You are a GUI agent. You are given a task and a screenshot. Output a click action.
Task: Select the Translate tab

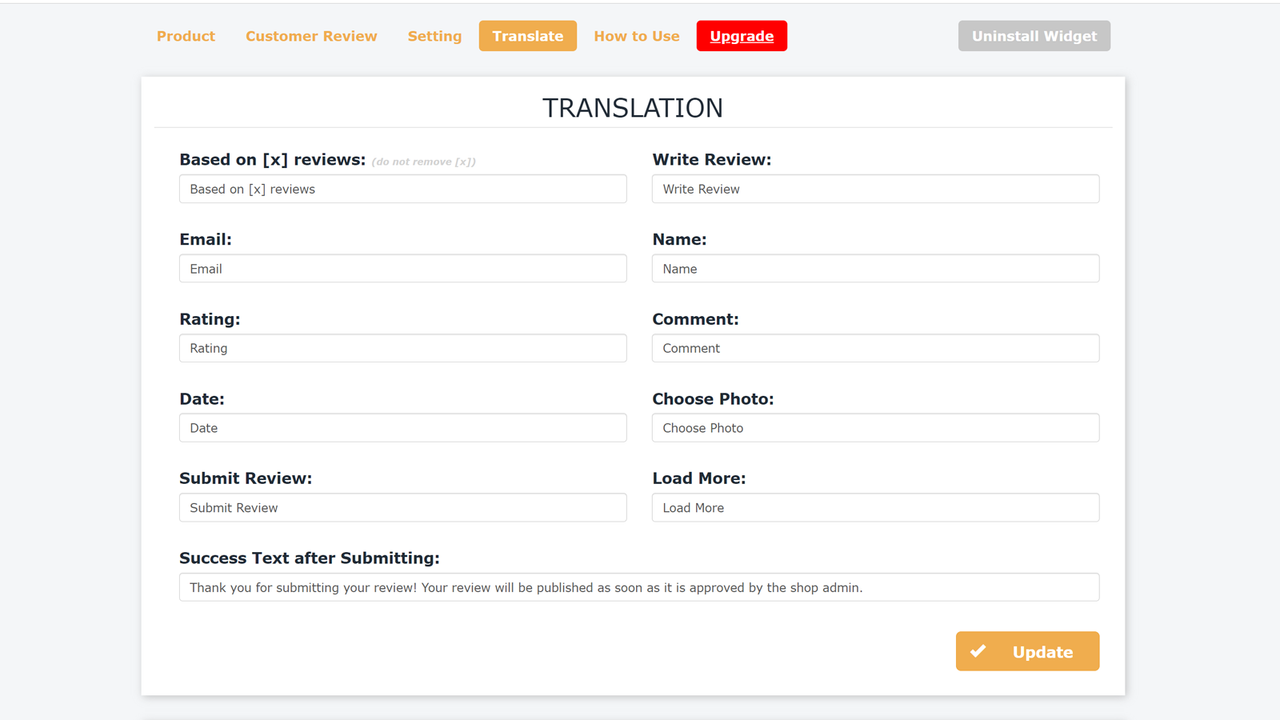[x=527, y=35]
